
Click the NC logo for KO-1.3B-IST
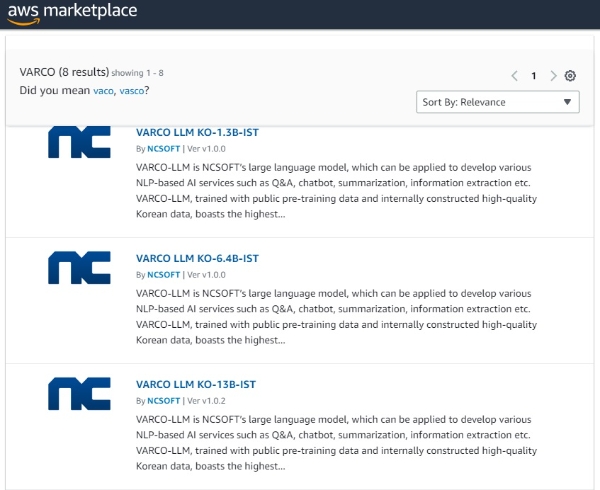[79, 142]
